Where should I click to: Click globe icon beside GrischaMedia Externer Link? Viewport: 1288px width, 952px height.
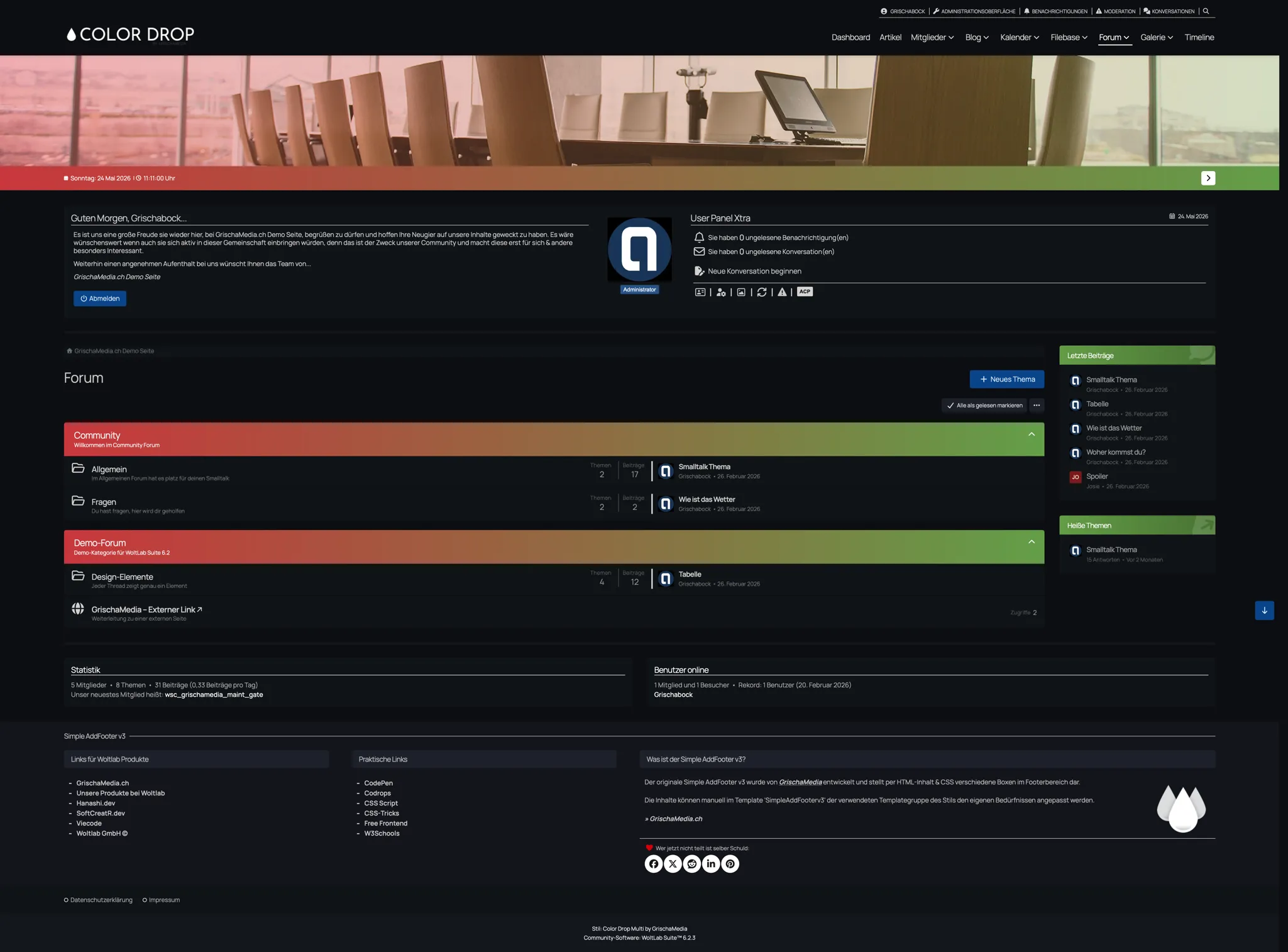pyautogui.click(x=78, y=608)
